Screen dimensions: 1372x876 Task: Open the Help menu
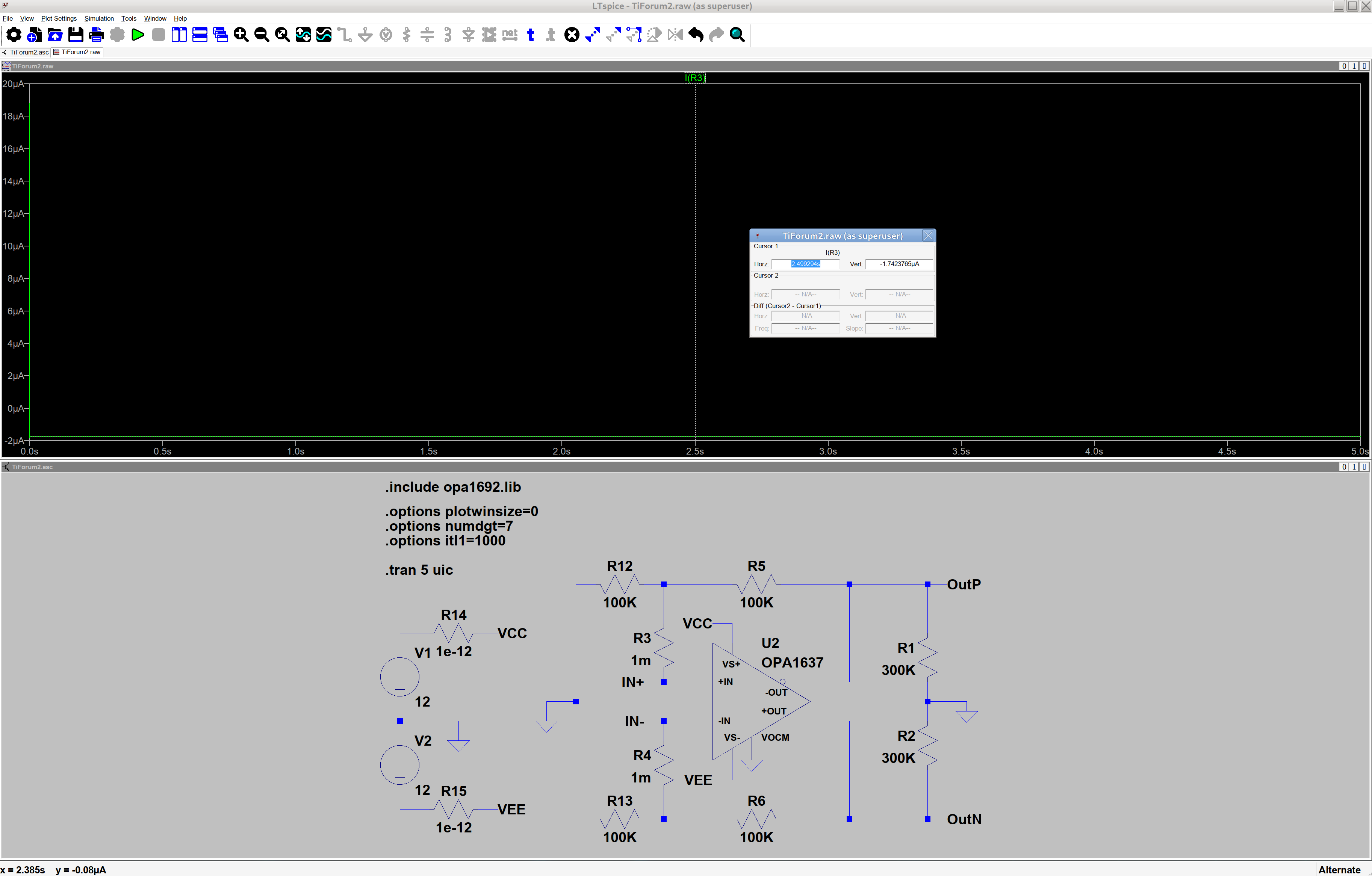click(180, 18)
